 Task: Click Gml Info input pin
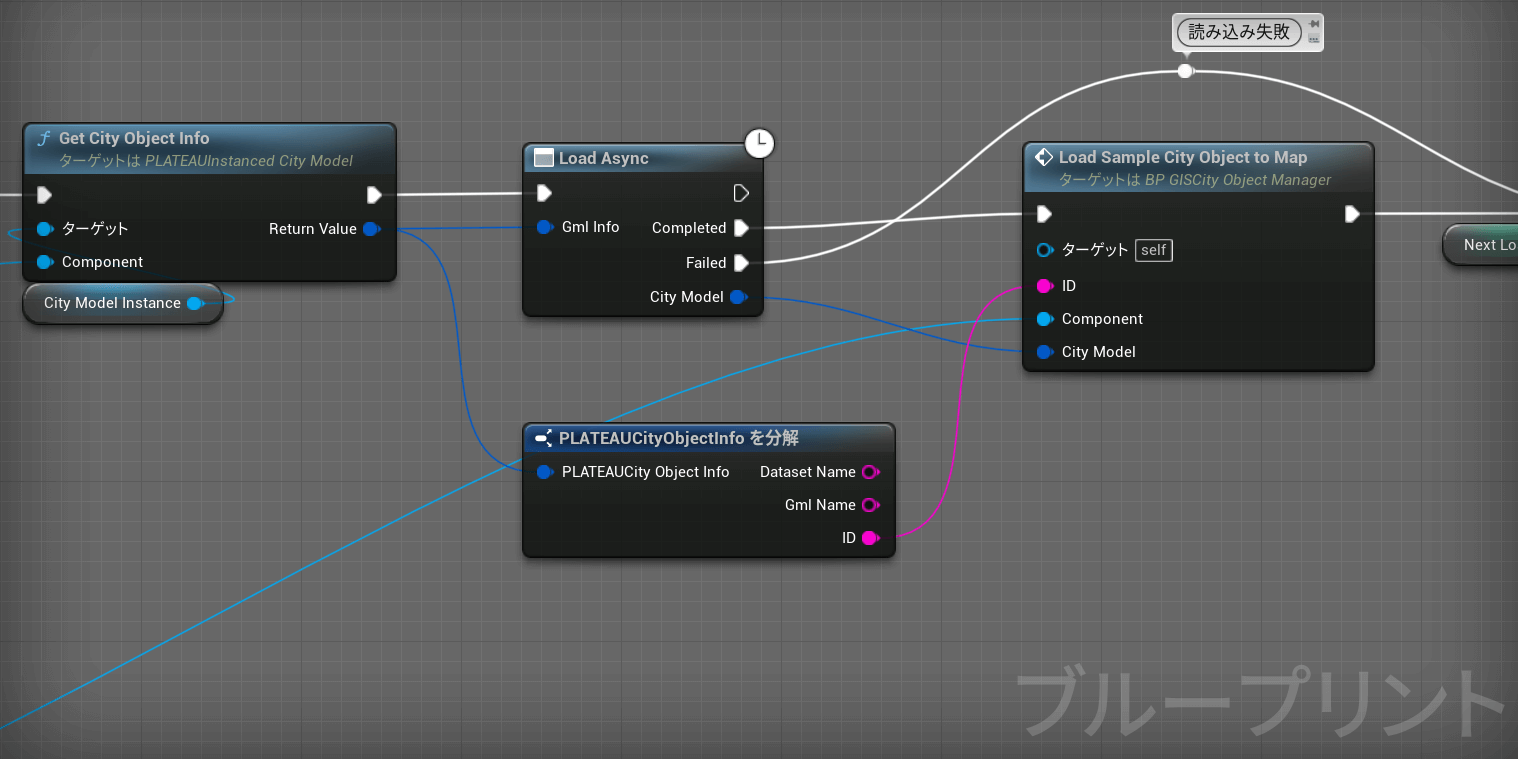tap(545, 227)
